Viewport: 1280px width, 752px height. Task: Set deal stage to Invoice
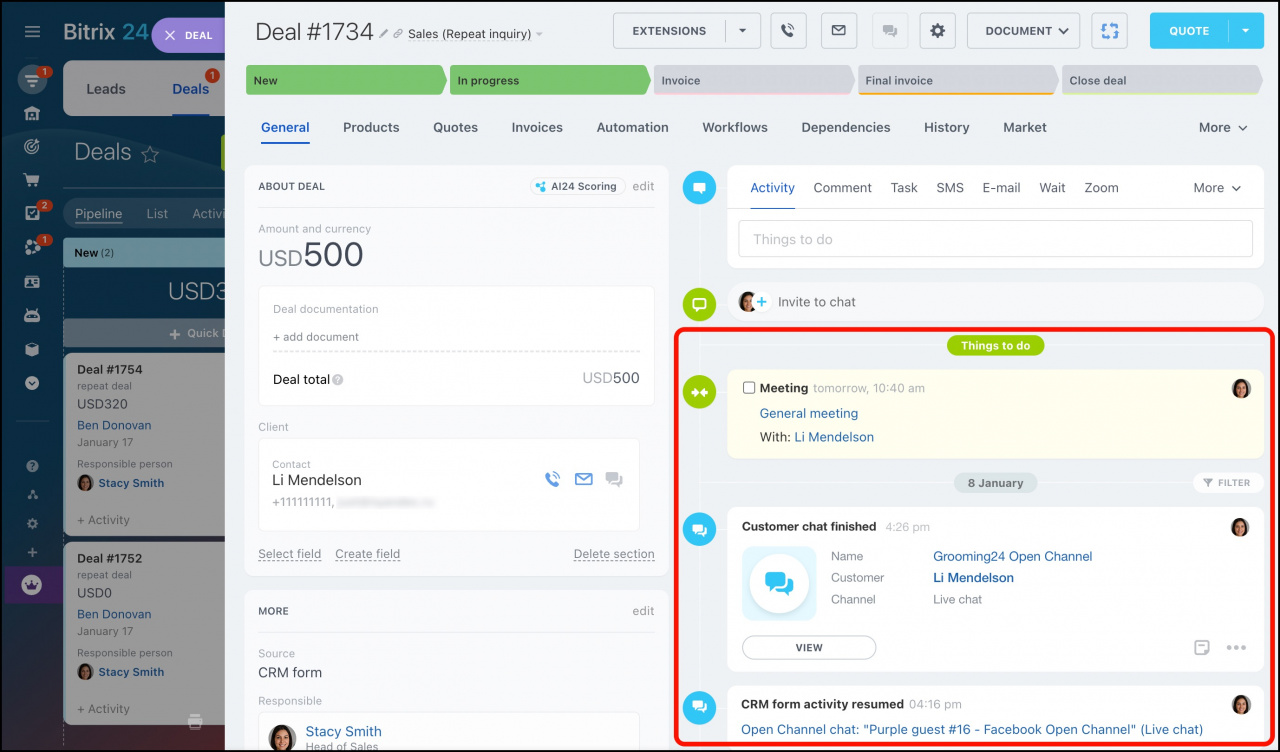tap(754, 80)
